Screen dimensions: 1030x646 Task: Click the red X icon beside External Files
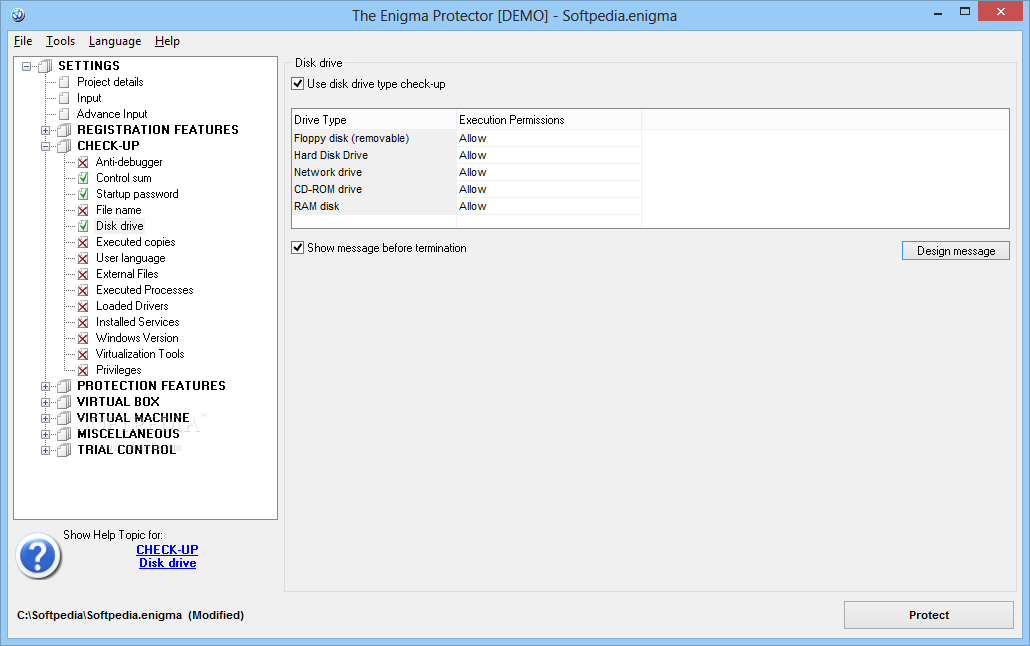pos(83,274)
